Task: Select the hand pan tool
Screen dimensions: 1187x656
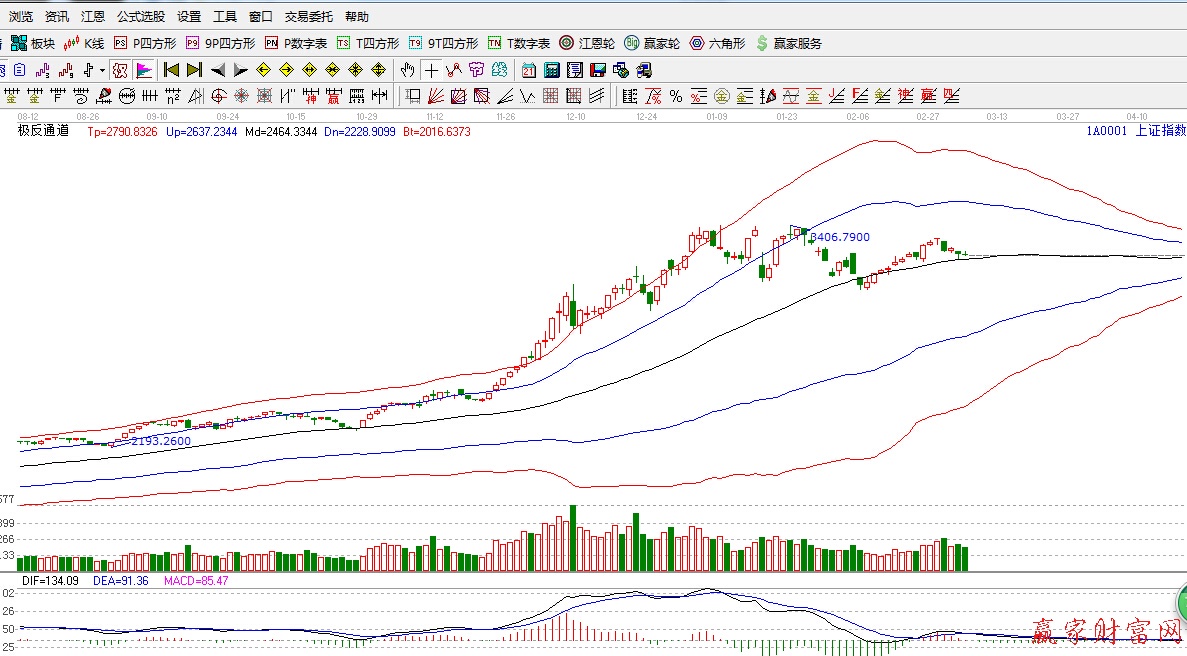Action: (x=407, y=70)
